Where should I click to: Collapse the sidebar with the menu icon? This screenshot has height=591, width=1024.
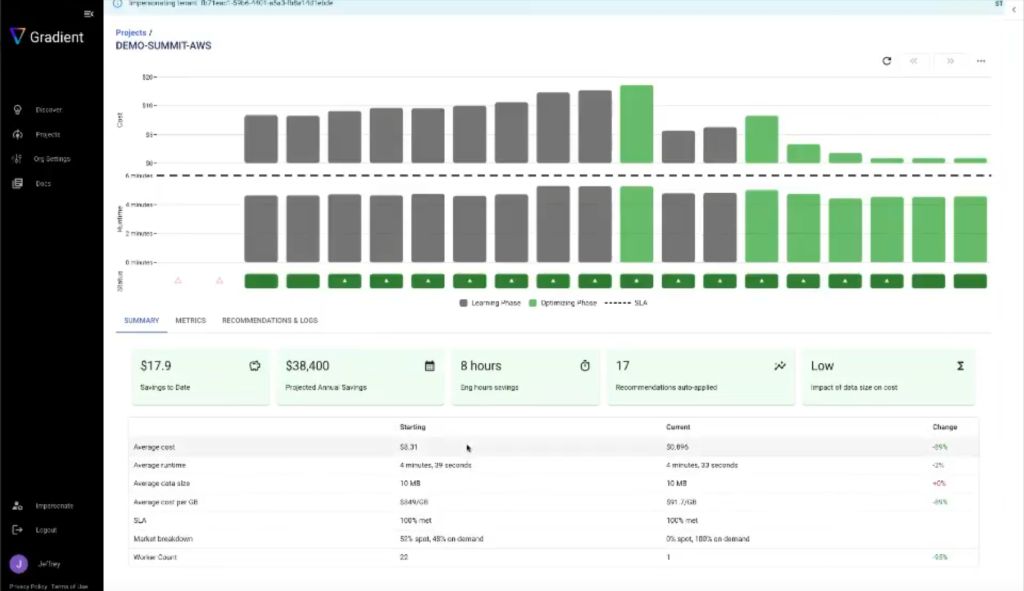pos(89,14)
